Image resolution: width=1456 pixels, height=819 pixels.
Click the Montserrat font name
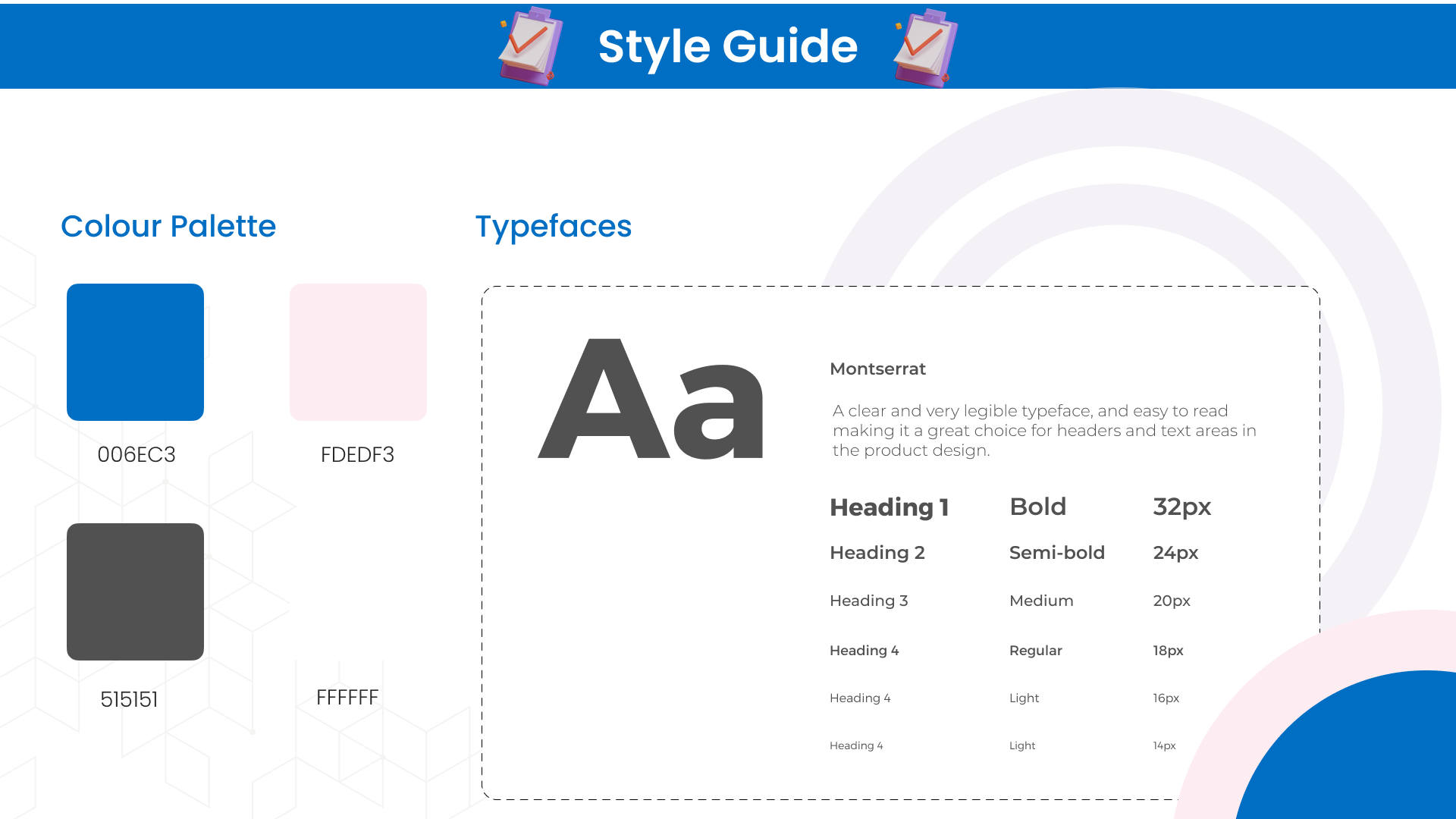click(877, 369)
